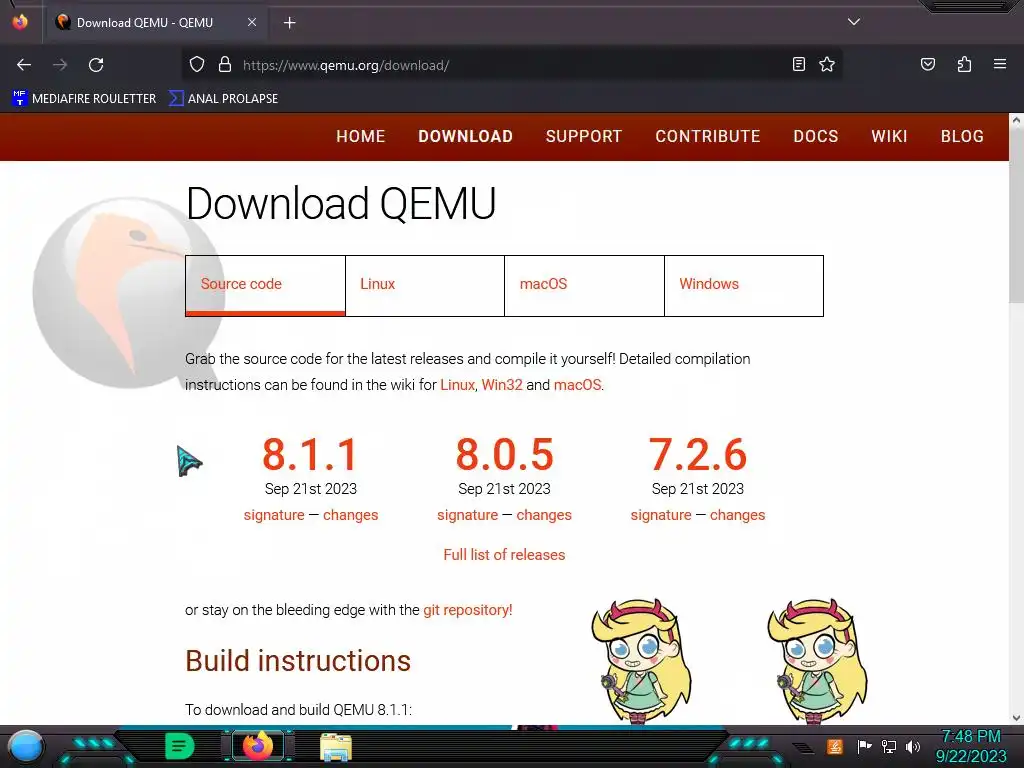Open the network tray icon
Image resolution: width=1024 pixels, height=768 pixels.
pyautogui.click(x=889, y=746)
